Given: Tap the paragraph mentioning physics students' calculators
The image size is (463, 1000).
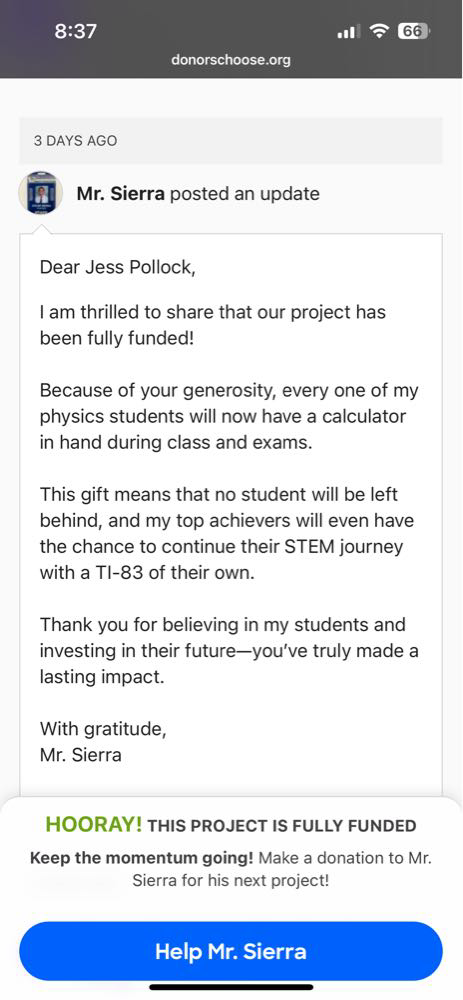Looking at the screenshot, I should click(x=229, y=416).
